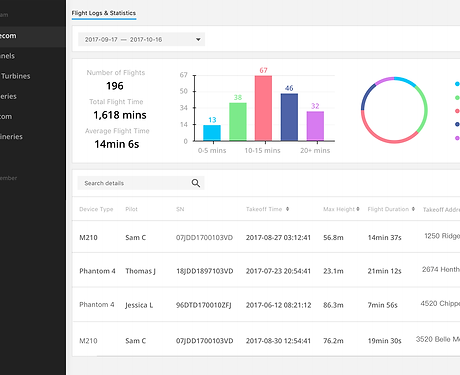Click M210 in the 03:12:41 takeoff row
Screen dimensions: 460x375
point(88,238)
